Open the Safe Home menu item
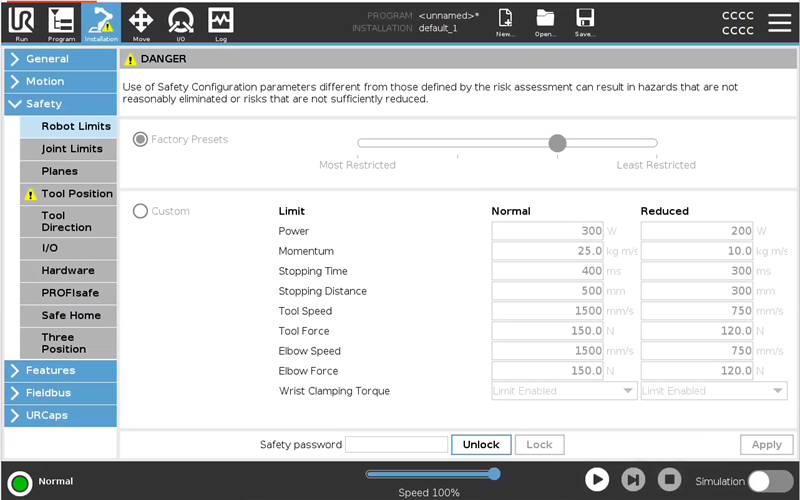The width and height of the screenshot is (800, 500). pyautogui.click(x=70, y=315)
